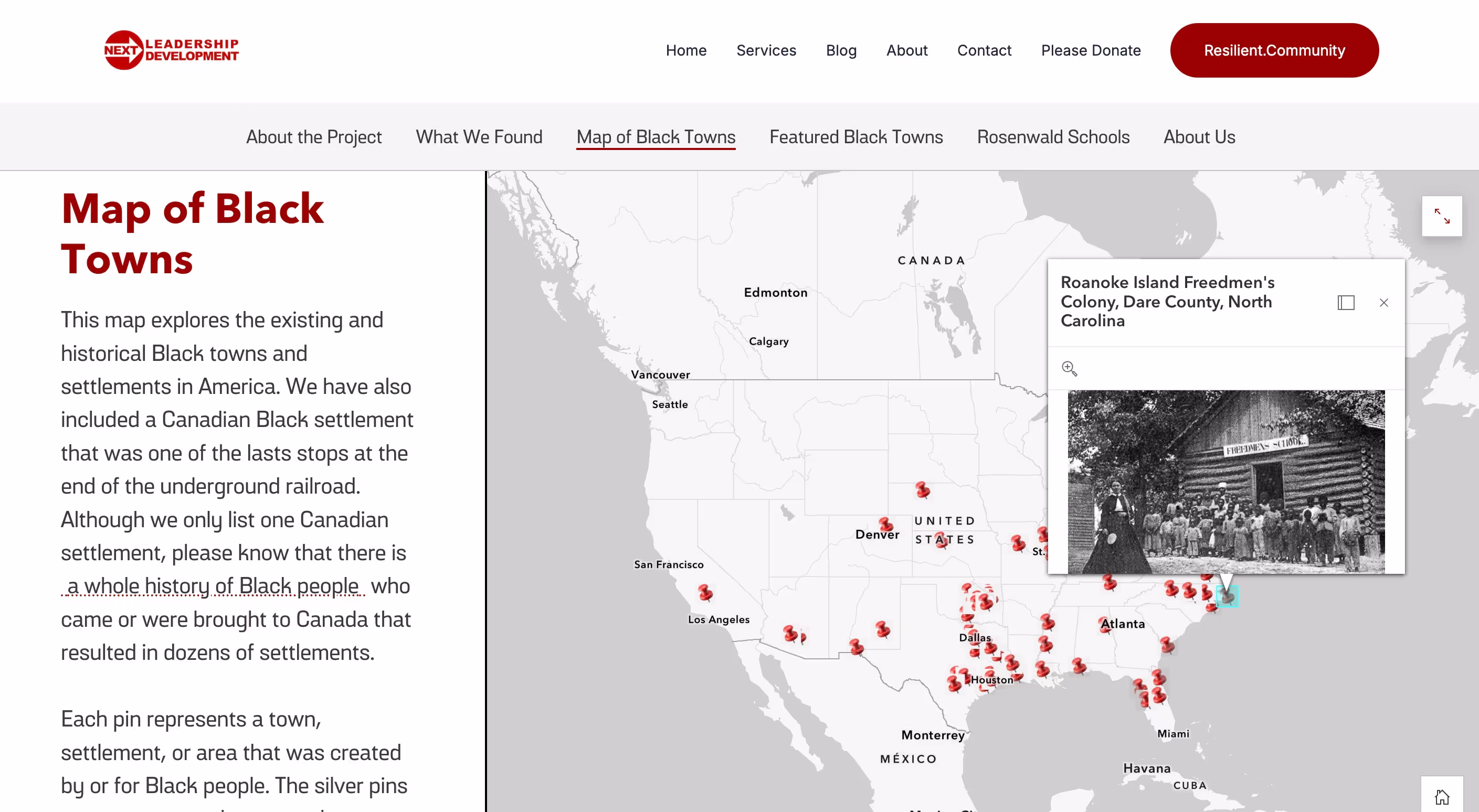Expand the map to fullscreen
Viewport: 1479px width, 812px height.
[x=1442, y=216]
